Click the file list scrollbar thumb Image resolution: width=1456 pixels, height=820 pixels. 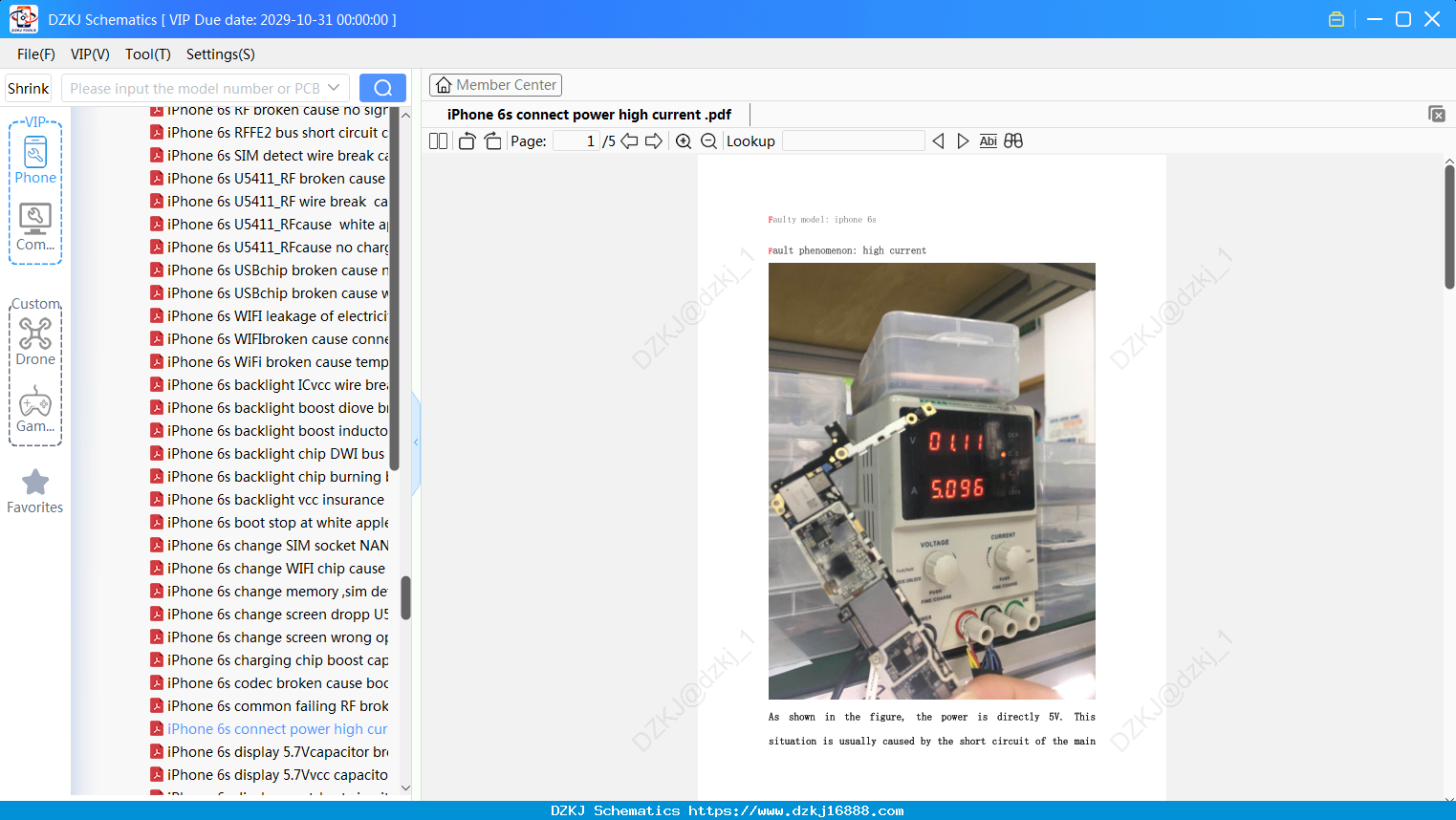click(x=405, y=597)
